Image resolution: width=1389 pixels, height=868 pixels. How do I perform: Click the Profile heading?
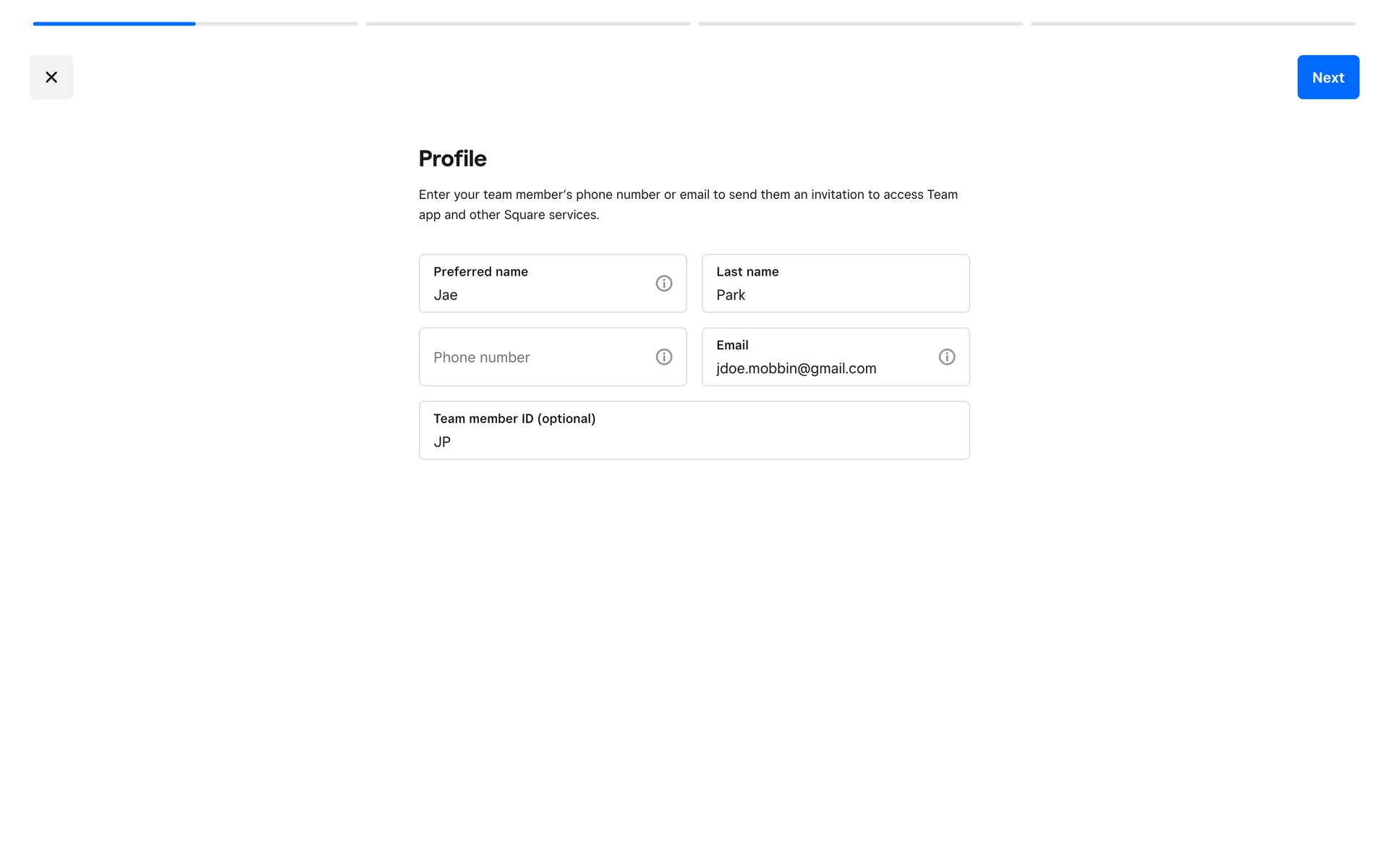click(x=453, y=158)
